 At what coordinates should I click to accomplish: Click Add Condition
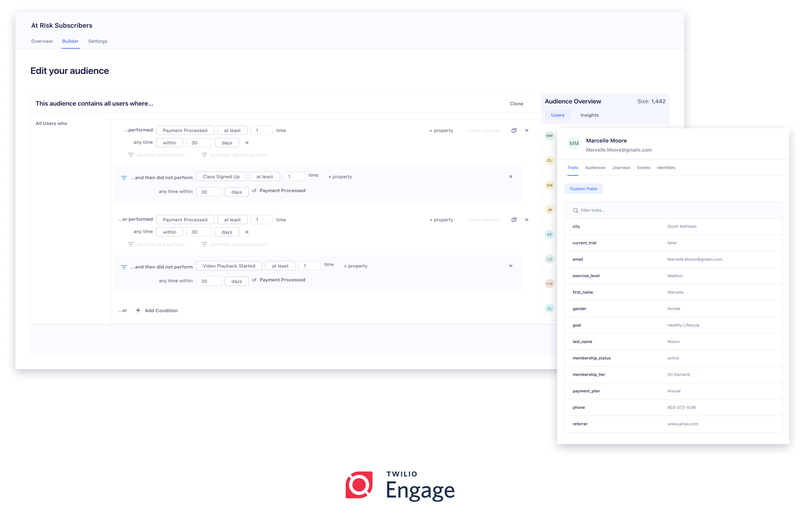pyautogui.click(x=157, y=311)
